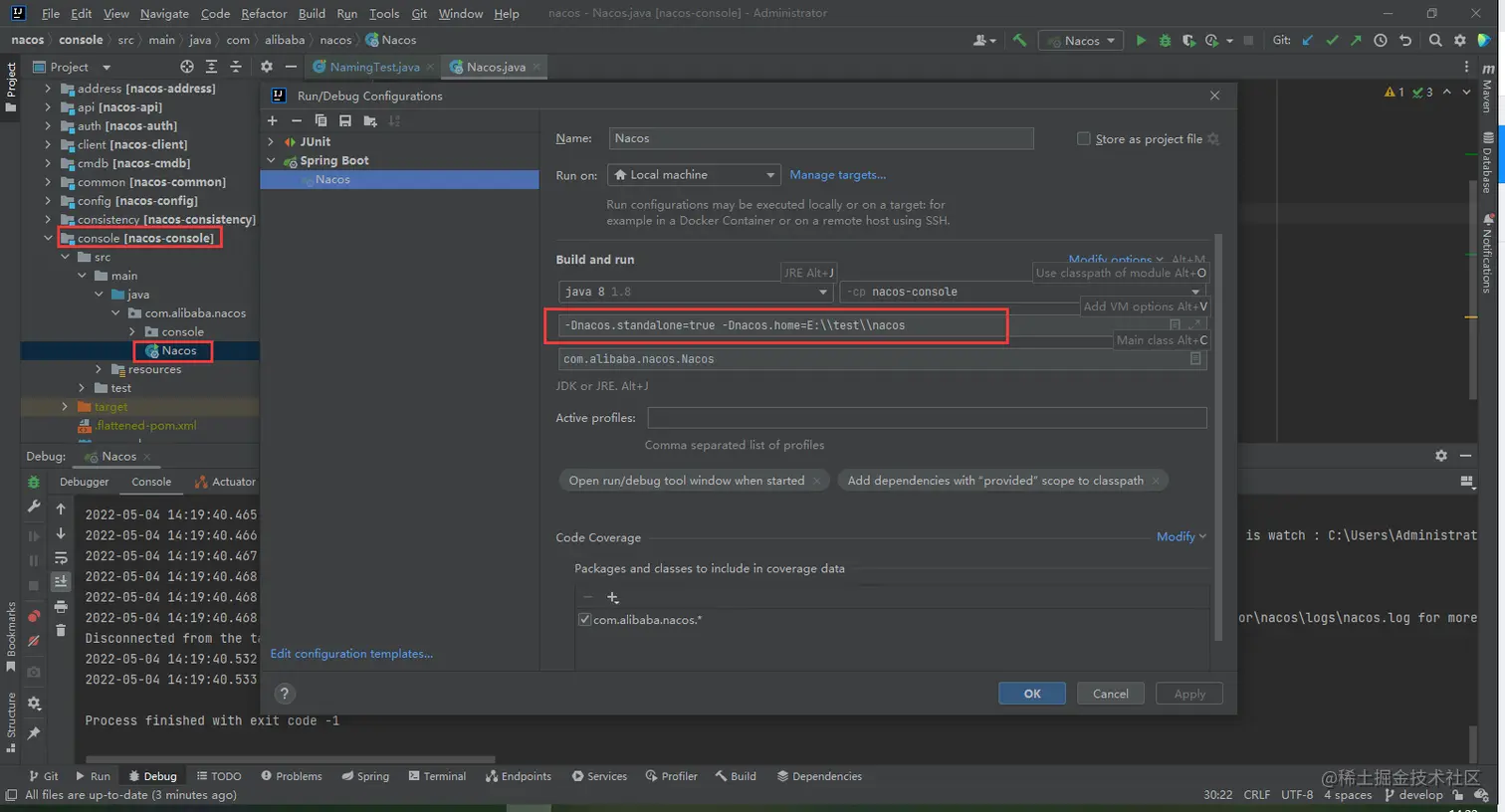Click the Save Configuration icon in dialog toolbar
The width and height of the screenshot is (1505, 812).
(x=345, y=120)
